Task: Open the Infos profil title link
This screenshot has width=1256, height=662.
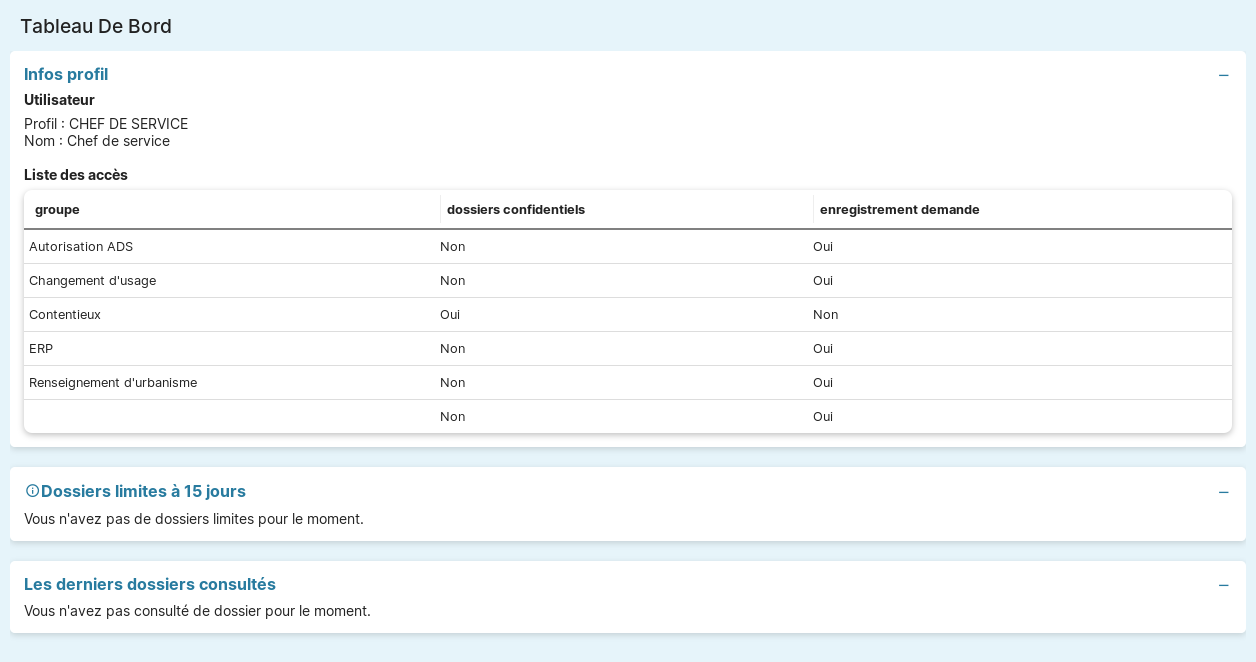Action: click(x=66, y=74)
